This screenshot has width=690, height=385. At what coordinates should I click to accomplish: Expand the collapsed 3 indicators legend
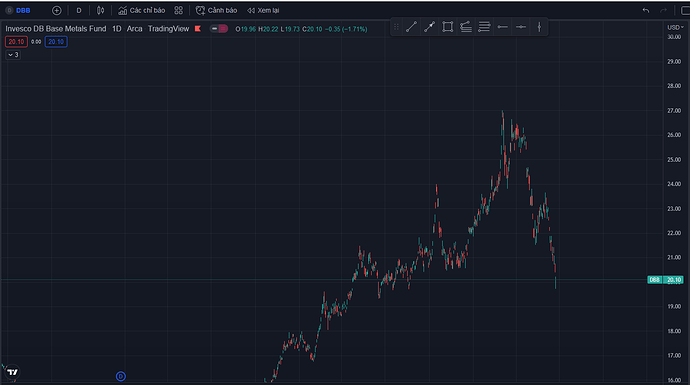[13, 55]
